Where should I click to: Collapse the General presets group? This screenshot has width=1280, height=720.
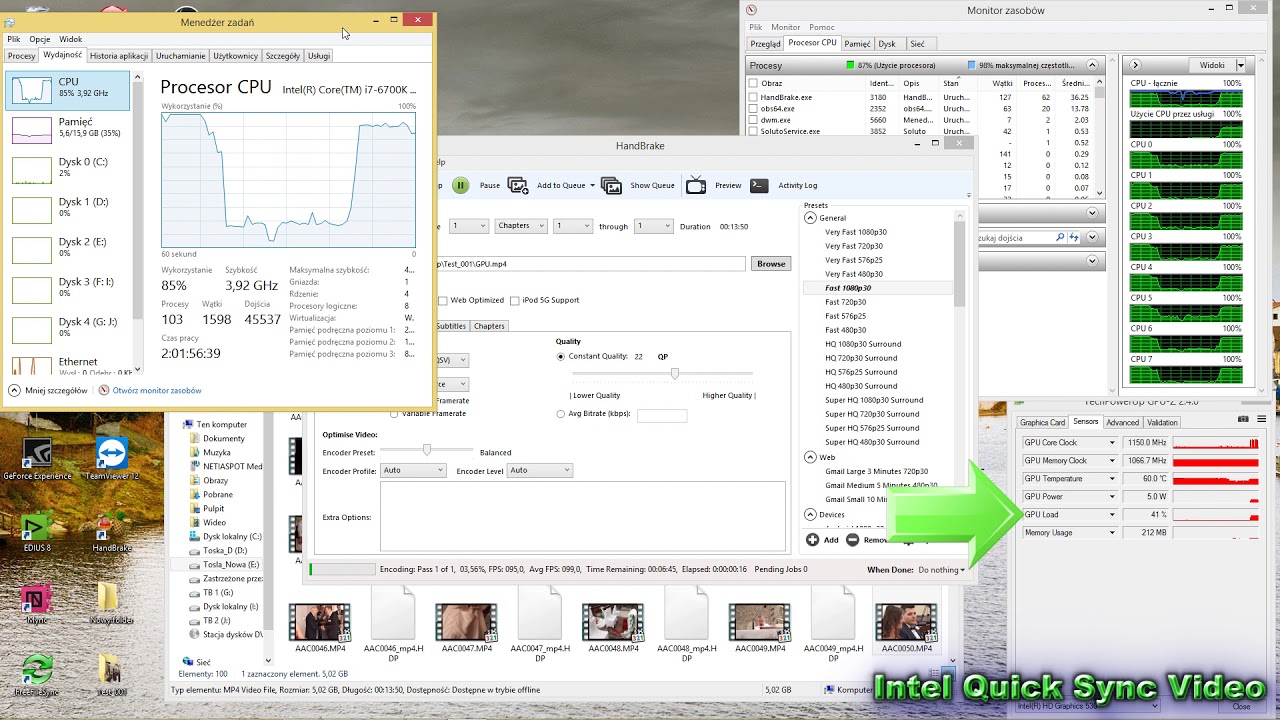pyautogui.click(x=810, y=217)
